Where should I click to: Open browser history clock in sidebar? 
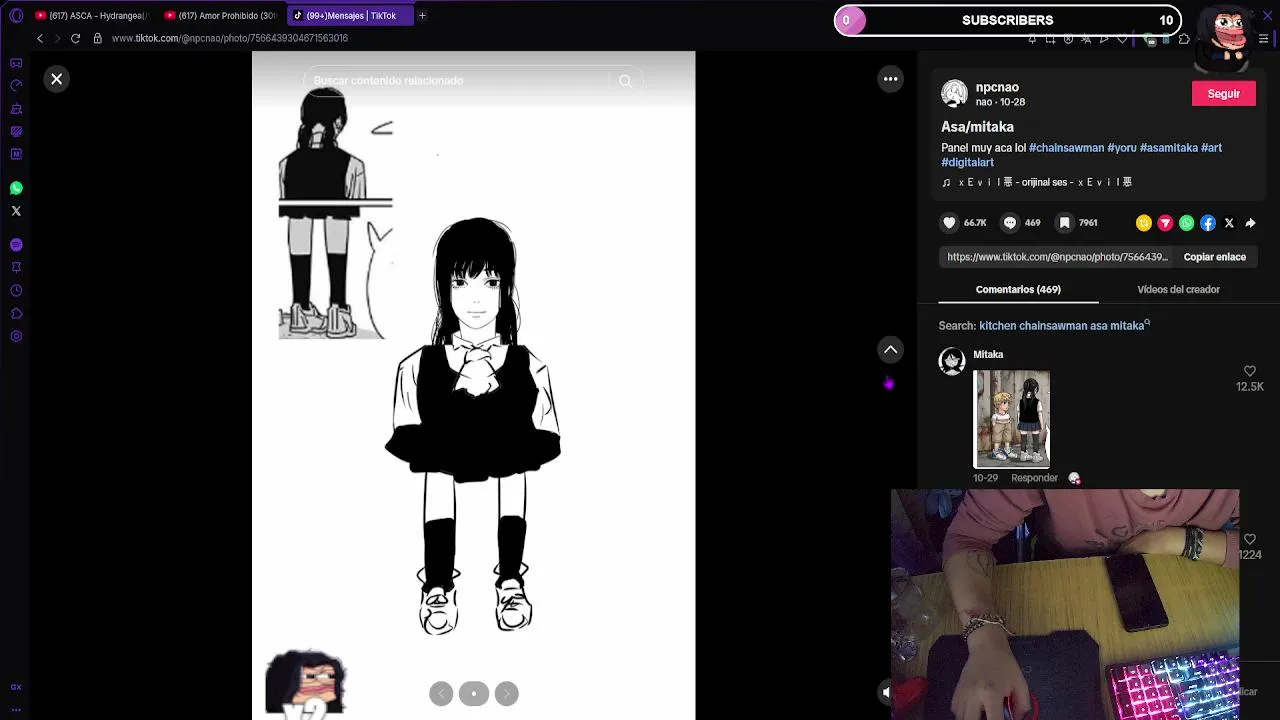point(16,291)
